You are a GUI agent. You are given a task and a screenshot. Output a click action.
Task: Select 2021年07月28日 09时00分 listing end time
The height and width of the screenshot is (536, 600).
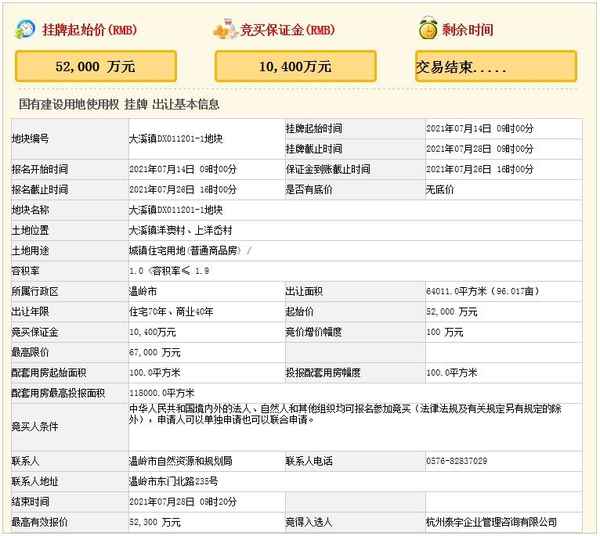click(x=479, y=149)
